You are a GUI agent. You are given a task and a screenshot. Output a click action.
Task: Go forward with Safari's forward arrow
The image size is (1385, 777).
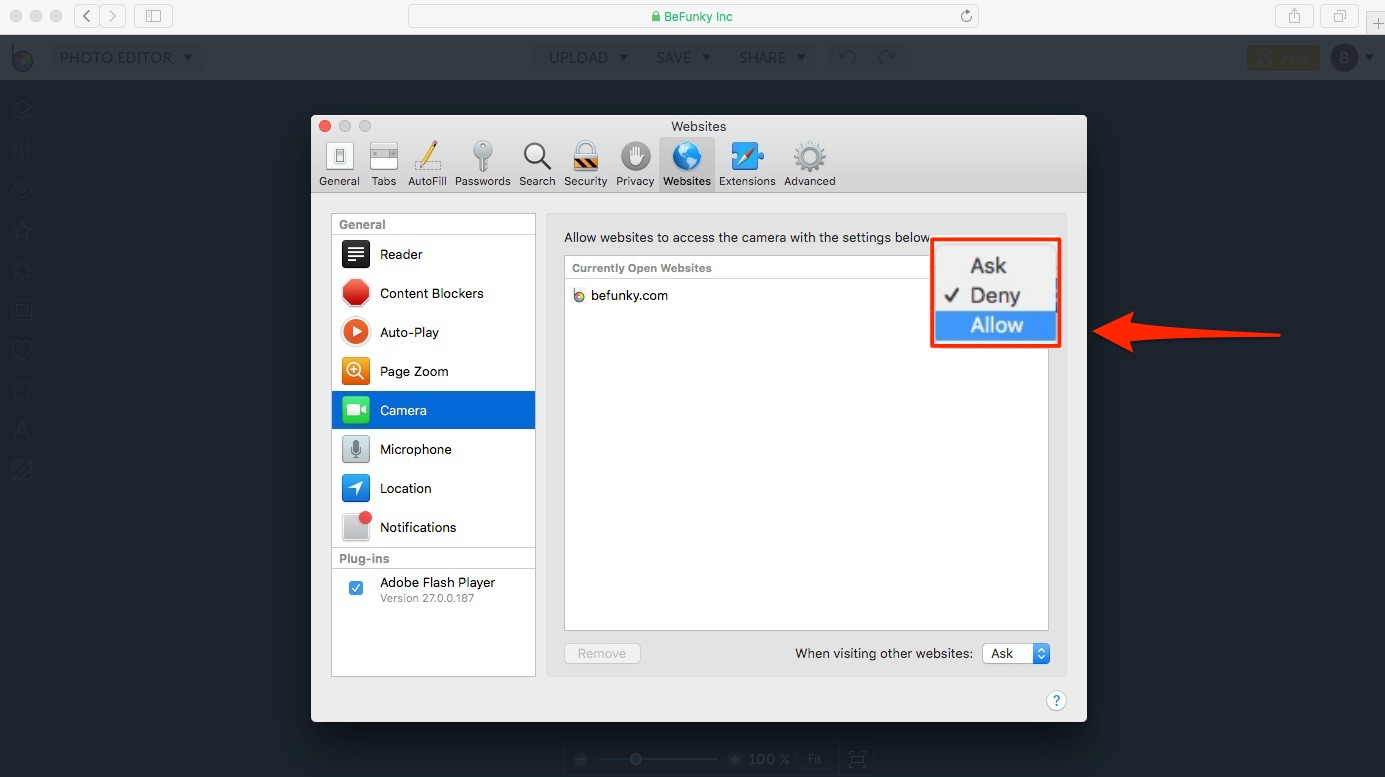113,16
